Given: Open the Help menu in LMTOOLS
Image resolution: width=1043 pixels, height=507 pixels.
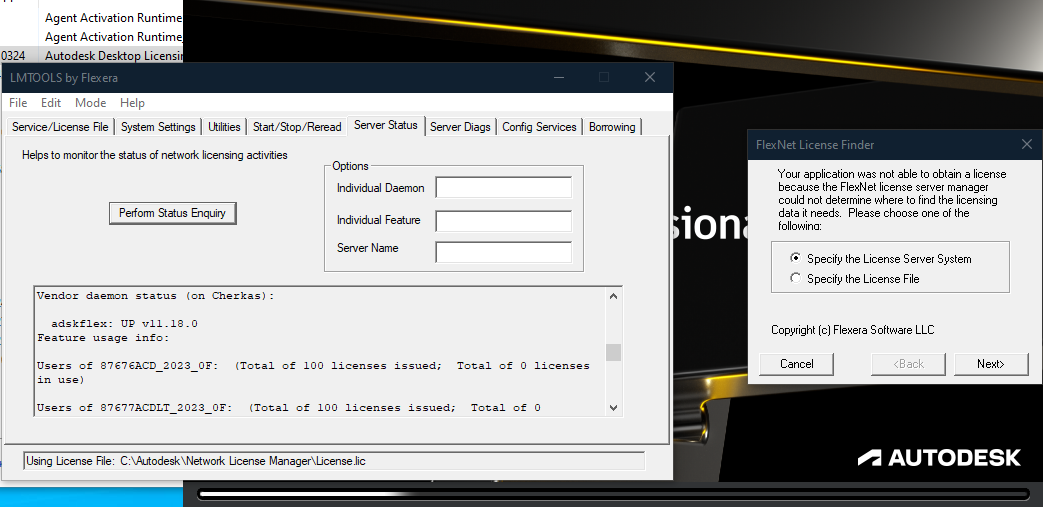Looking at the screenshot, I should click(132, 102).
